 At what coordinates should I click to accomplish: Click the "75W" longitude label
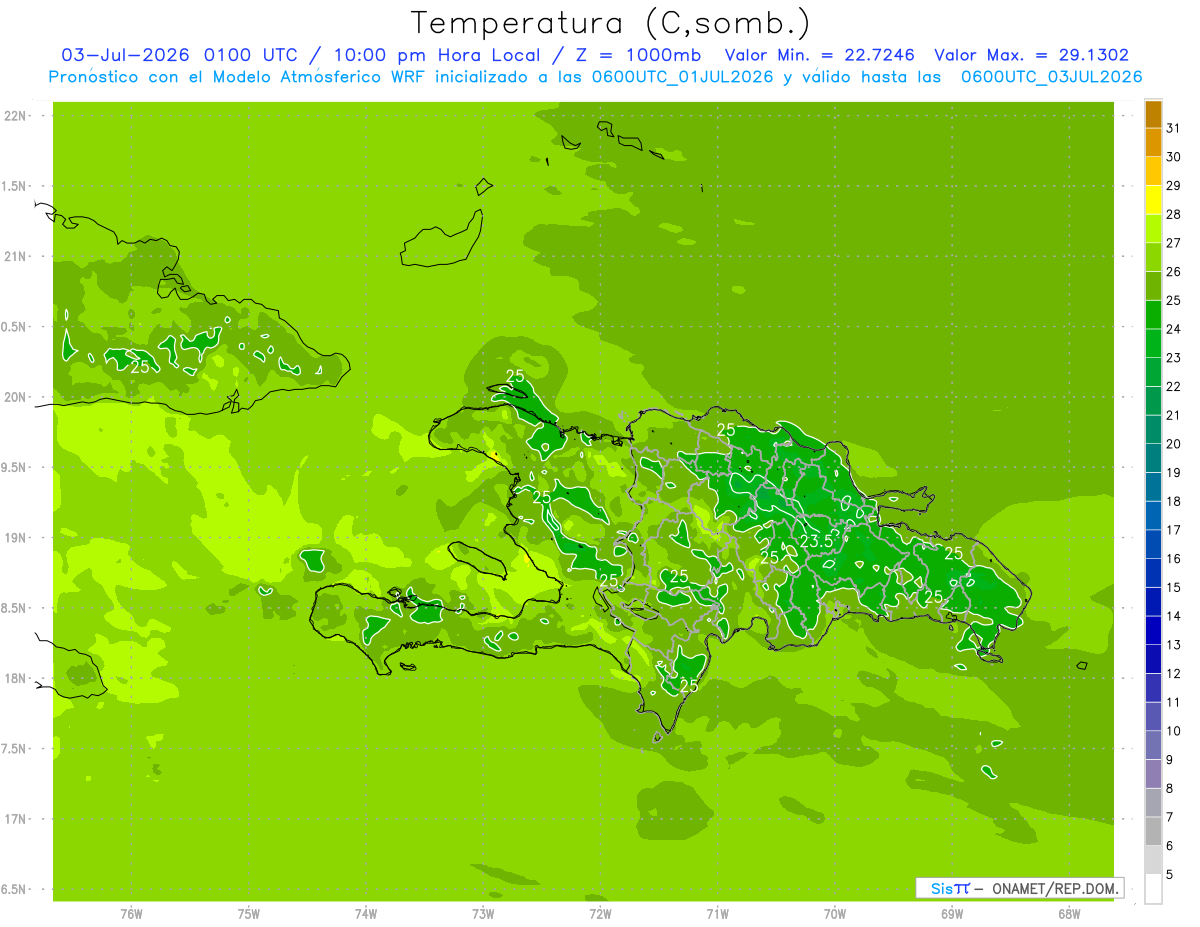249,913
